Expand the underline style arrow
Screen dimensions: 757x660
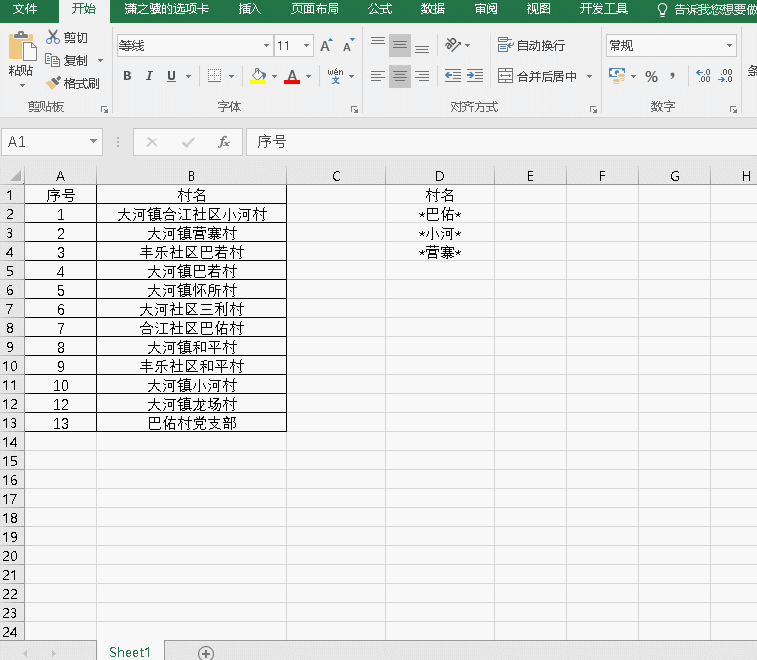click(189, 76)
